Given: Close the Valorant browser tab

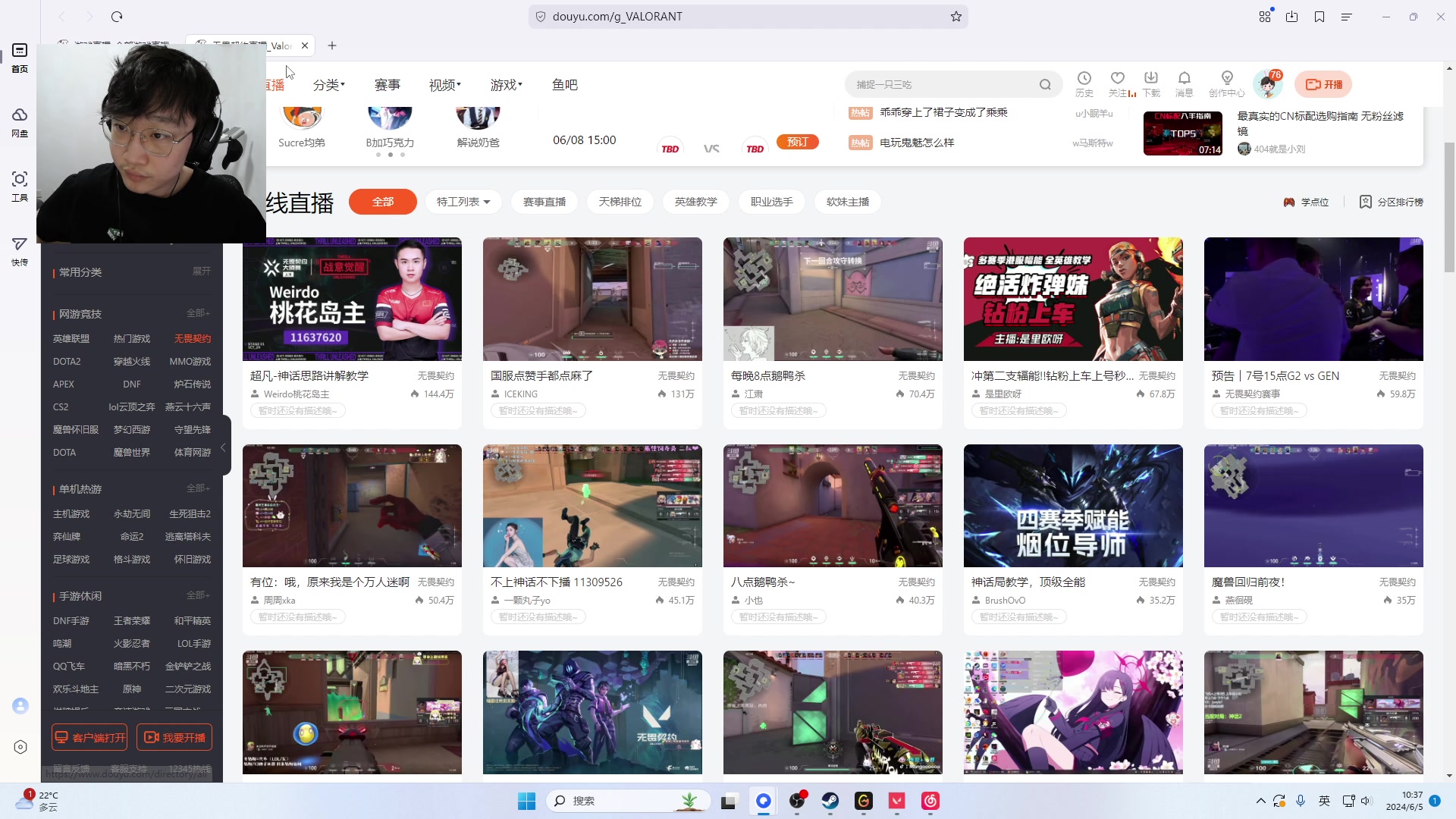Looking at the screenshot, I should 305,45.
